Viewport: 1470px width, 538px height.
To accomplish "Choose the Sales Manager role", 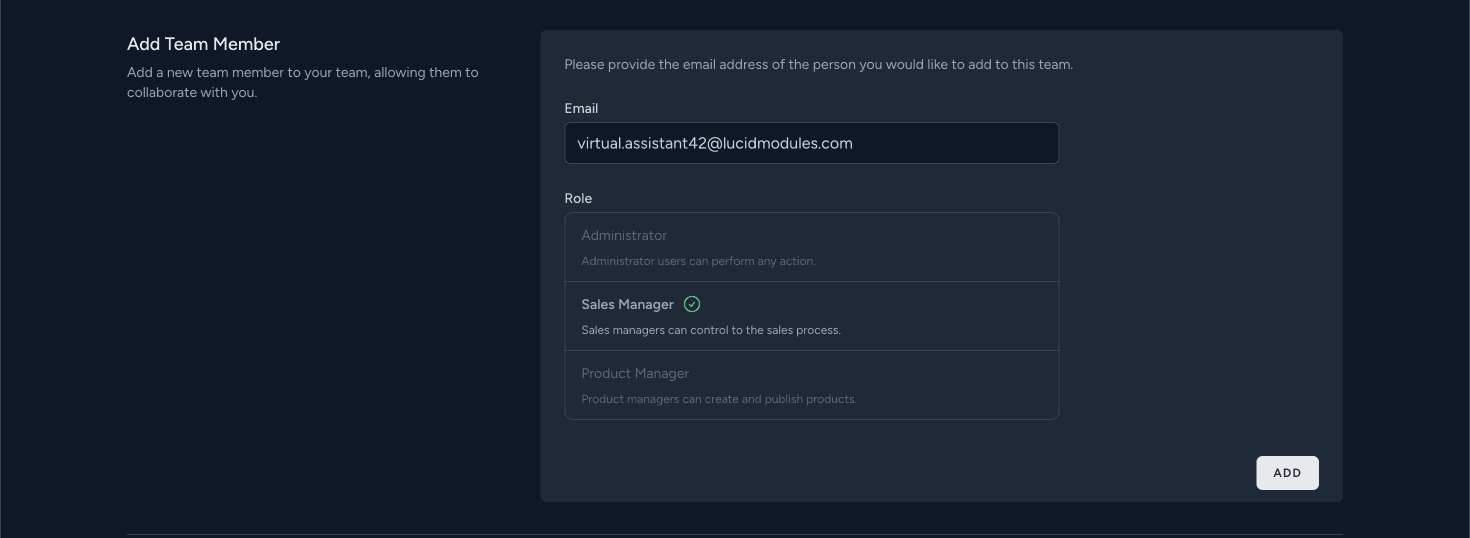I will pyautogui.click(x=627, y=305).
